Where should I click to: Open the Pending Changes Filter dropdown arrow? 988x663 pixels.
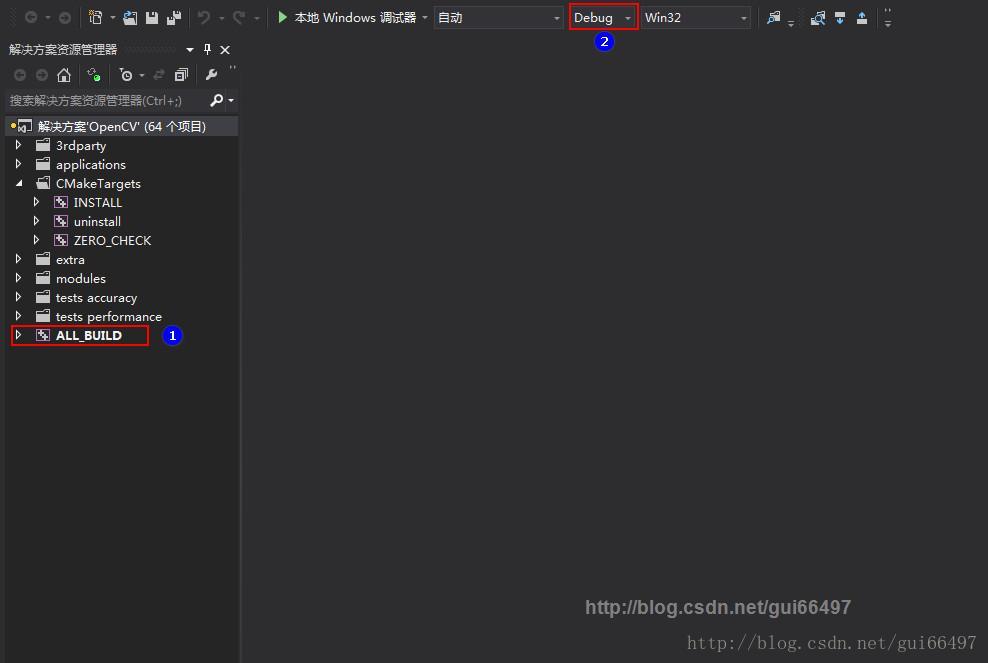coord(142,76)
